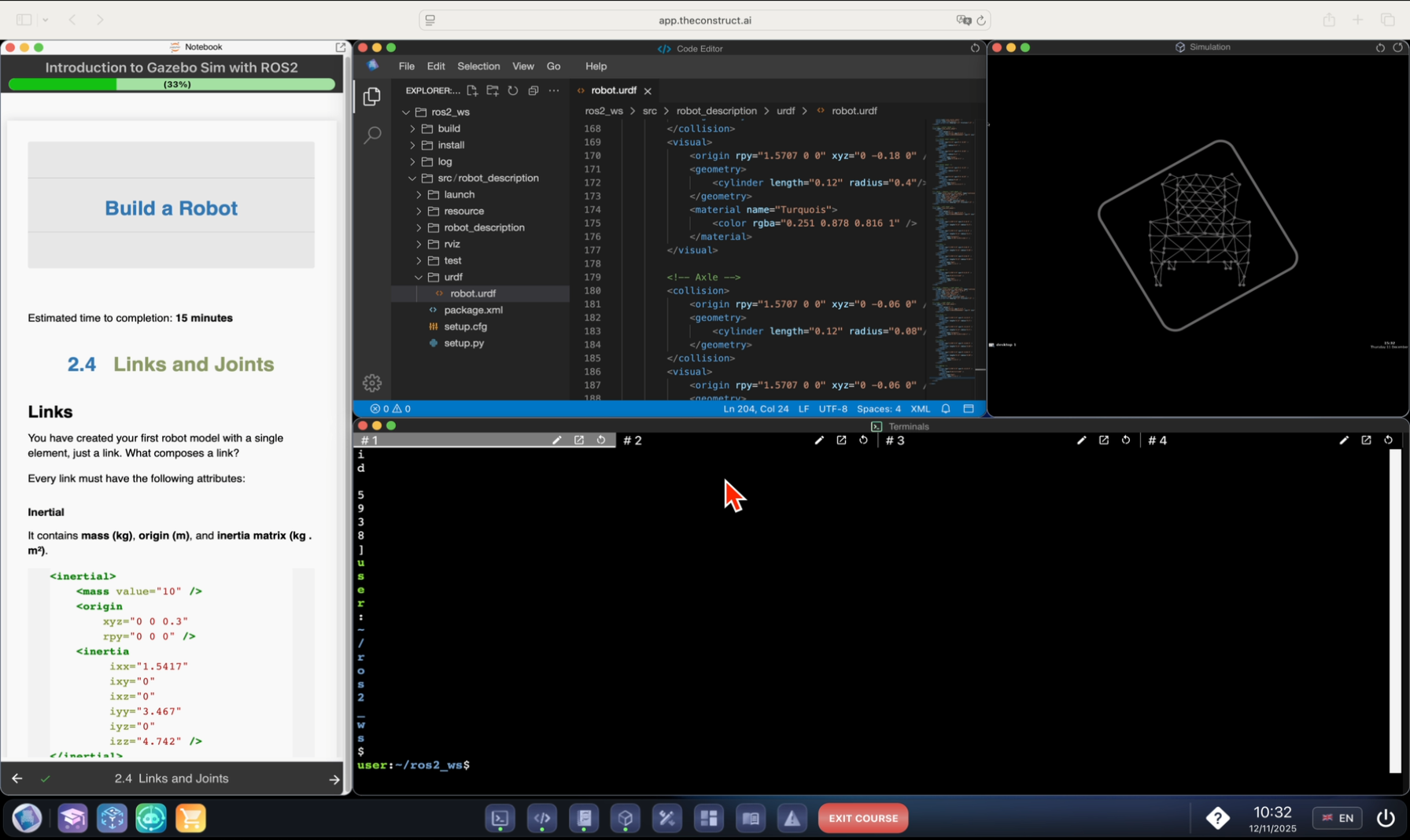1410x840 pixels.
Task: Click the New Folder icon in Explorer
Action: coord(493,90)
